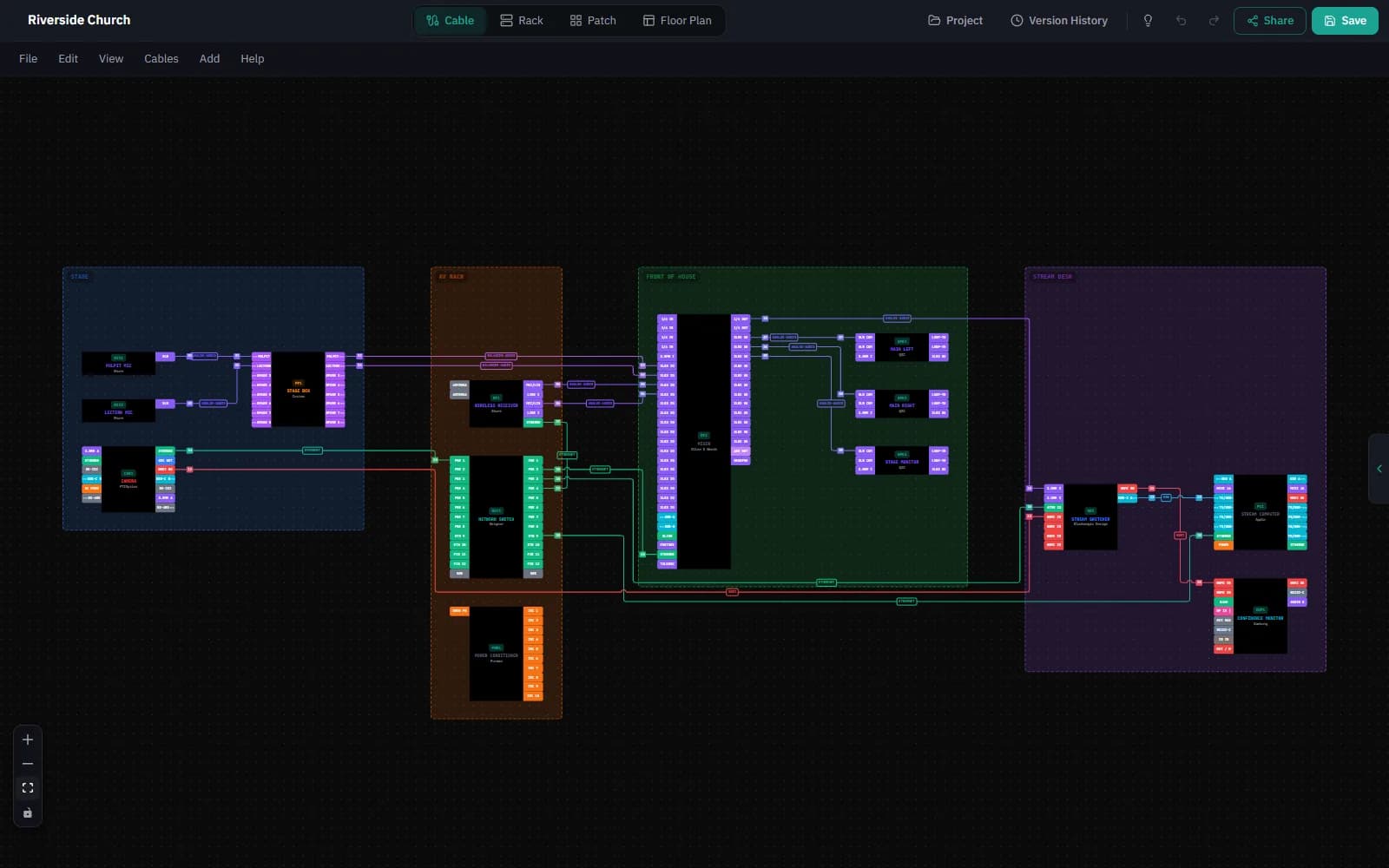Click the RF Rack group label

click(x=451, y=277)
